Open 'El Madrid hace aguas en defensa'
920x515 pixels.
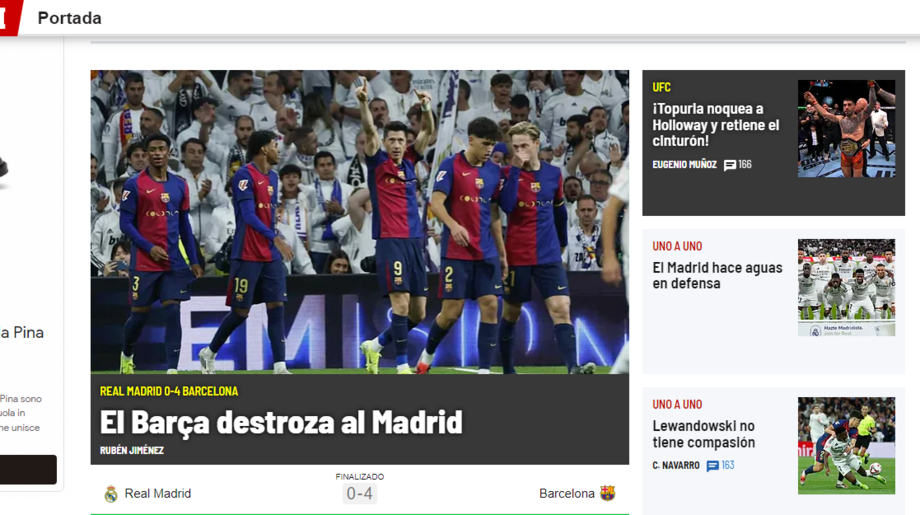click(717, 276)
